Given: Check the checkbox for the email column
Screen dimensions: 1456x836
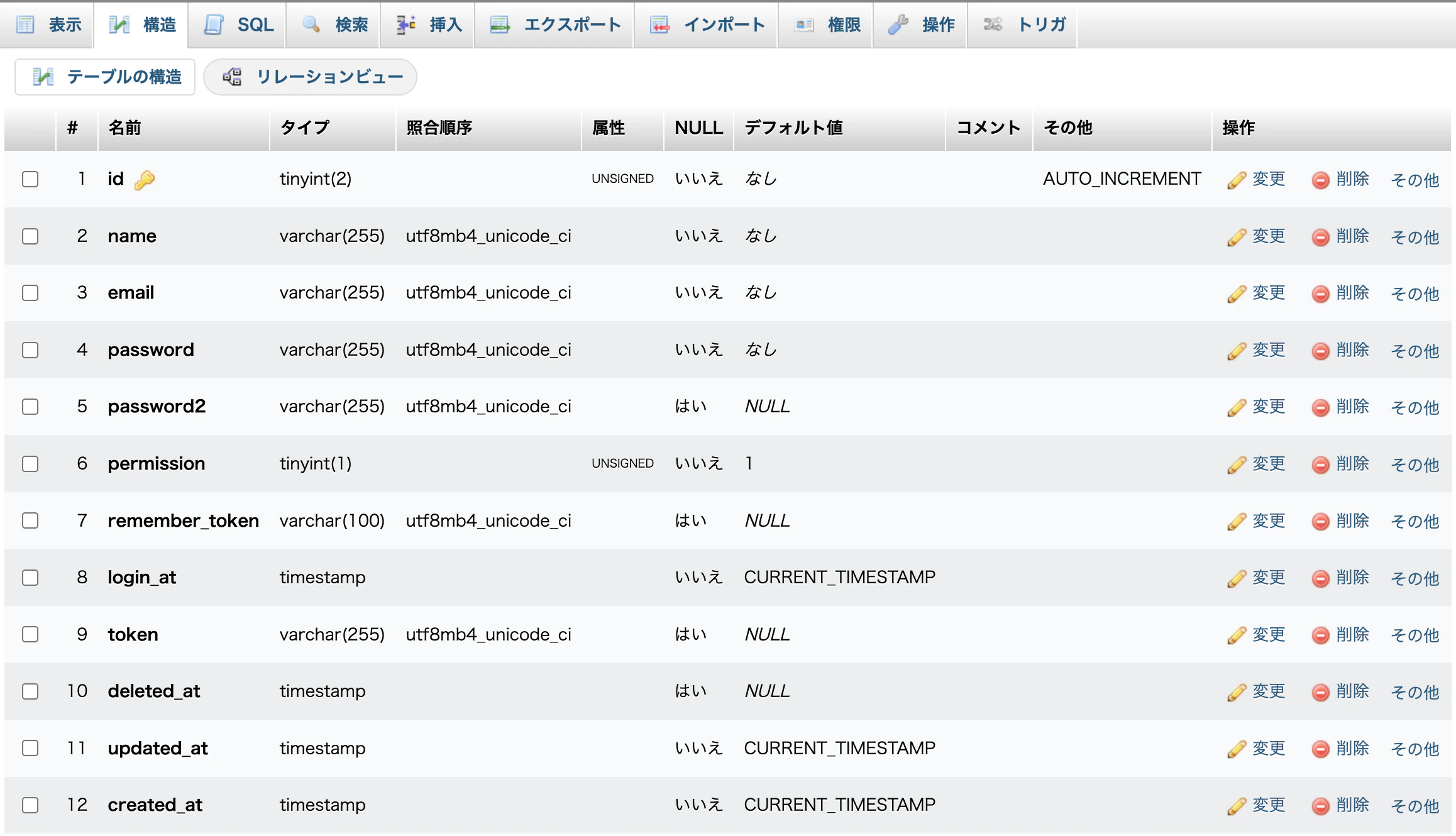Looking at the screenshot, I should coord(30,293).
